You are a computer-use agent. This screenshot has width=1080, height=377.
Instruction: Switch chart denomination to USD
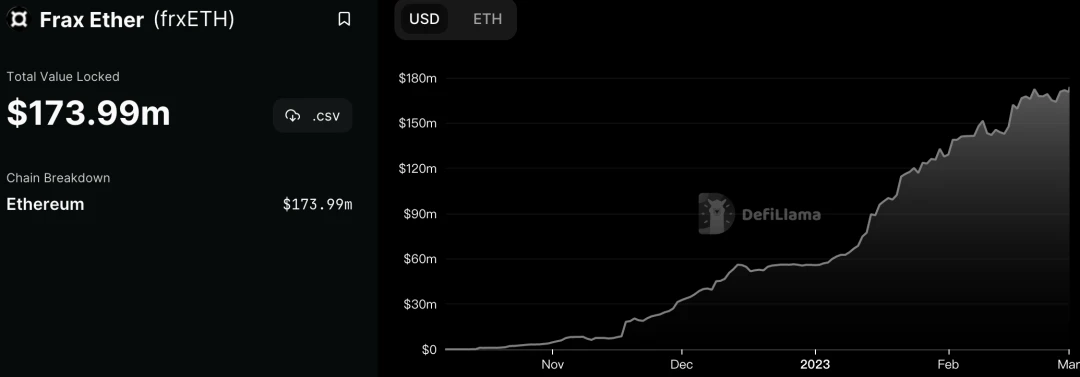click(424, 19)
